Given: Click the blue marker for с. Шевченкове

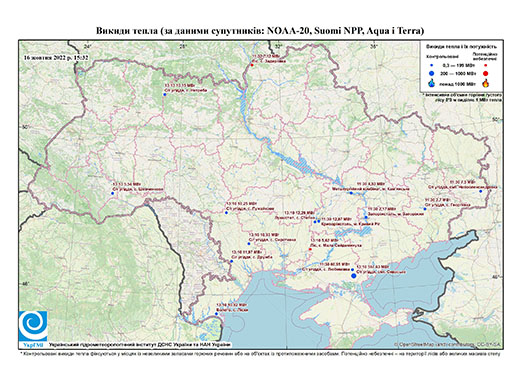Looking at the screenshot, I should (x=112, y=193).
